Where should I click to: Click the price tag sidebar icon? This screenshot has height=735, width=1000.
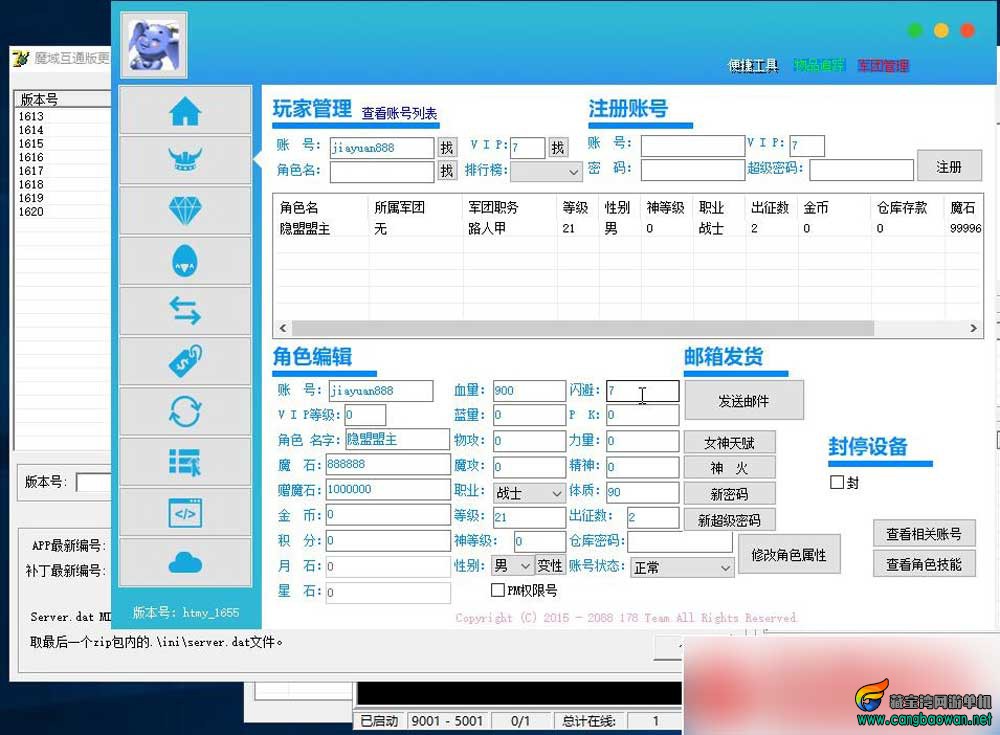(185, 362)
